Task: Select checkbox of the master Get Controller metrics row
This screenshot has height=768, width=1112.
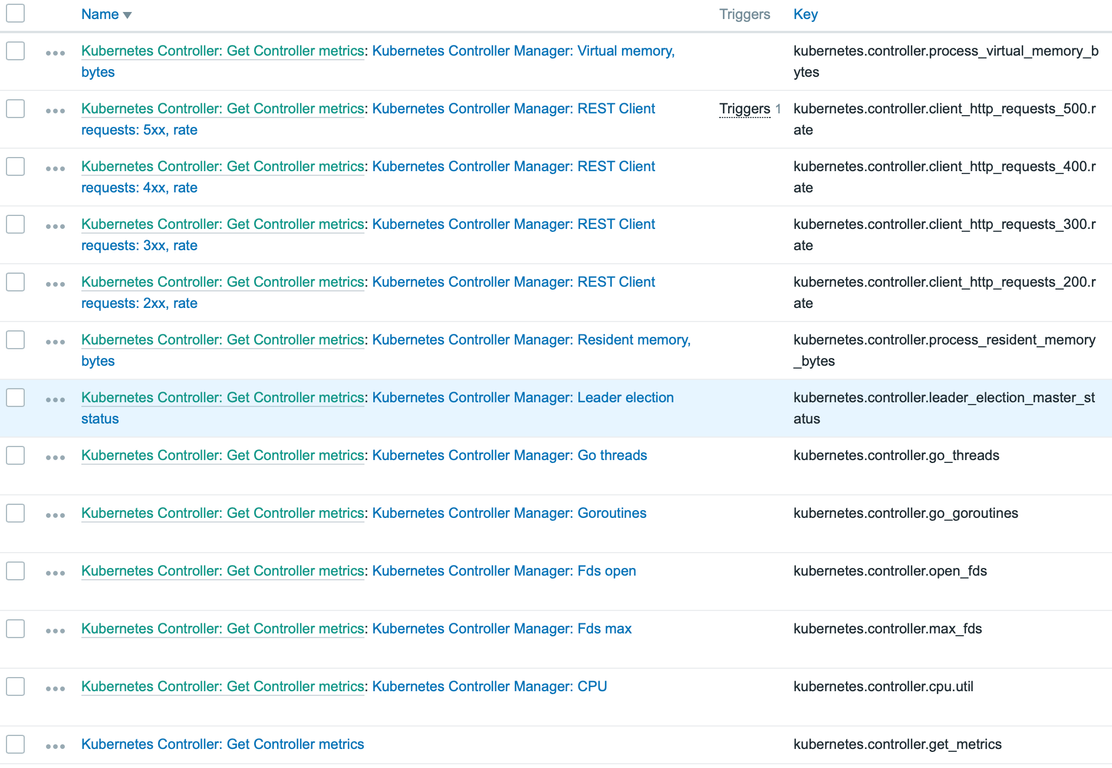Action: 16,745
